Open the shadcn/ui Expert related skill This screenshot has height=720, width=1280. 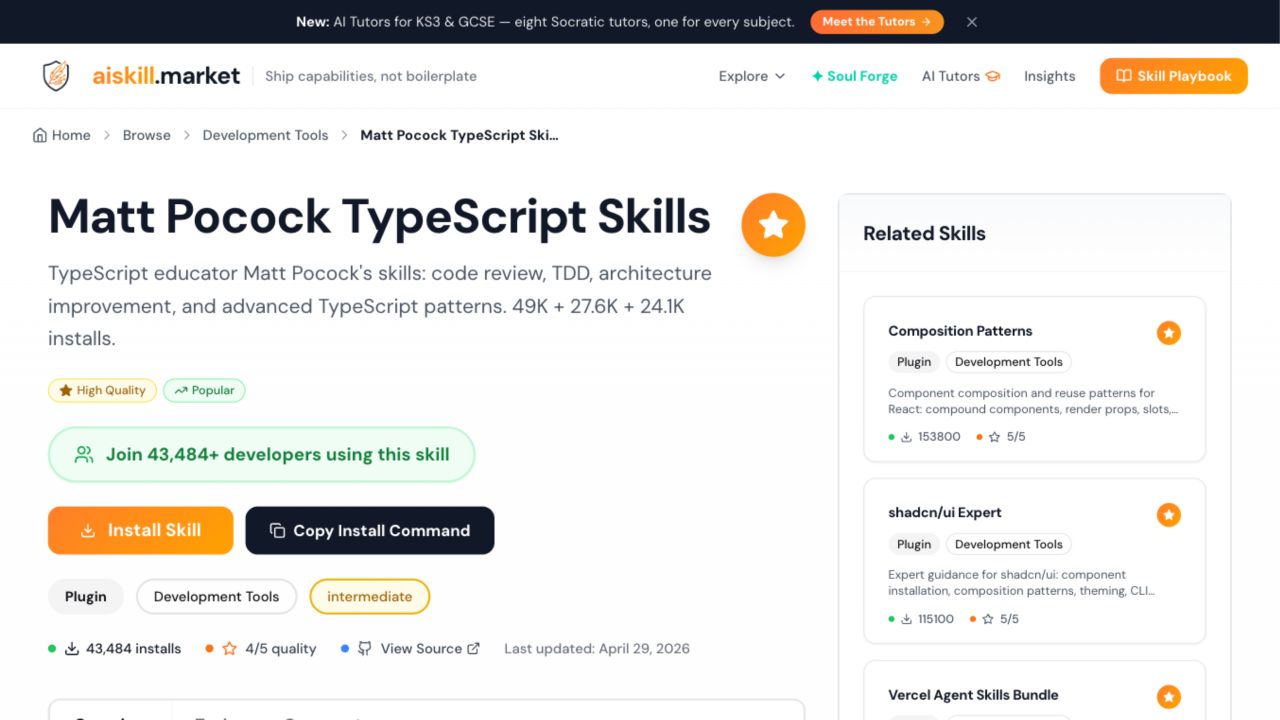[1035, 561]
